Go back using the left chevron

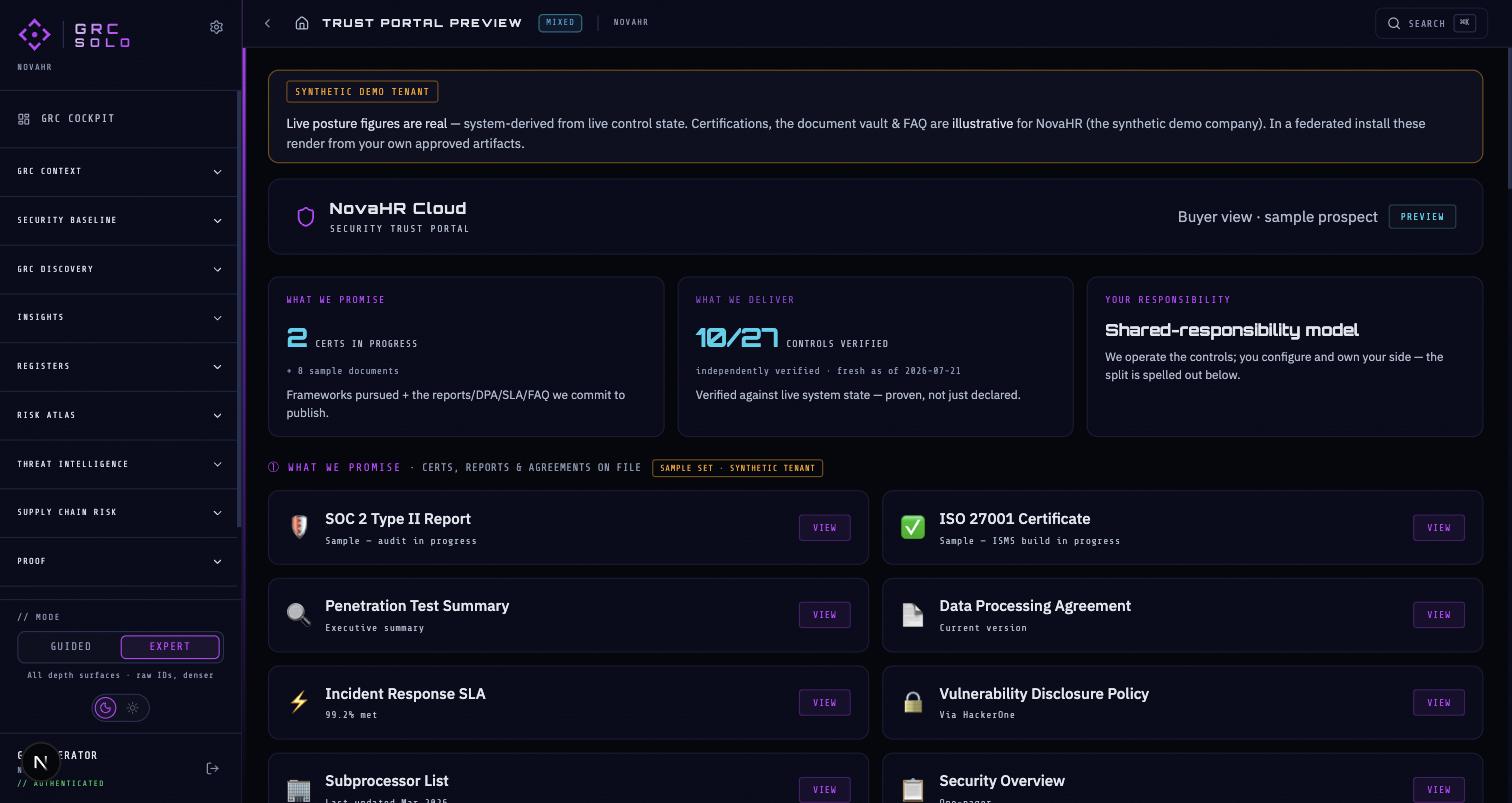click(x=267, y=23)
